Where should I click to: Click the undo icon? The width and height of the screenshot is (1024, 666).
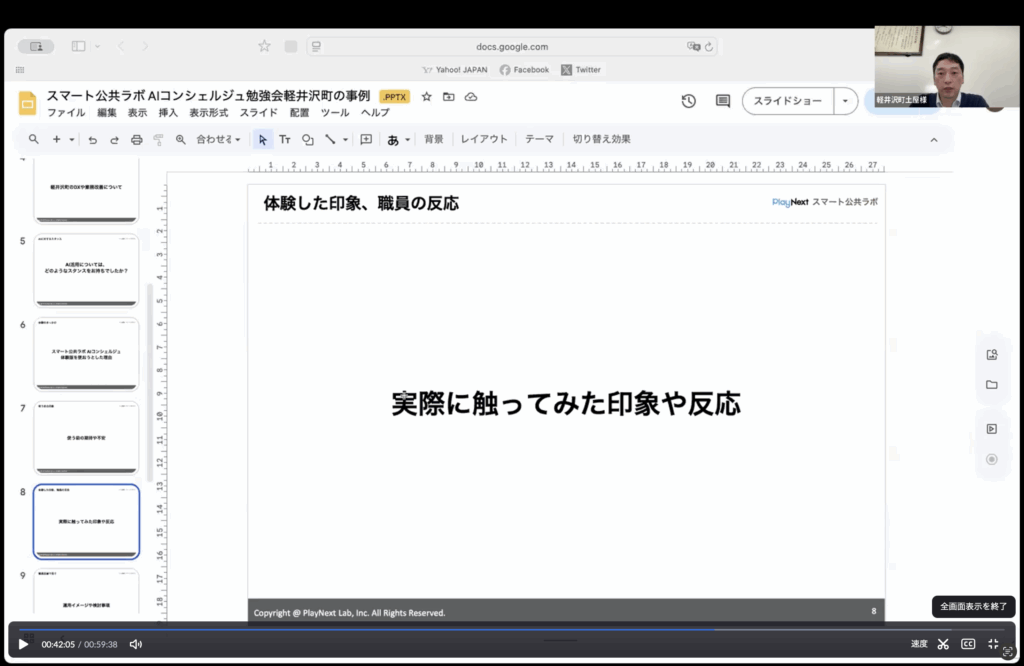click(x=93, y=139)
